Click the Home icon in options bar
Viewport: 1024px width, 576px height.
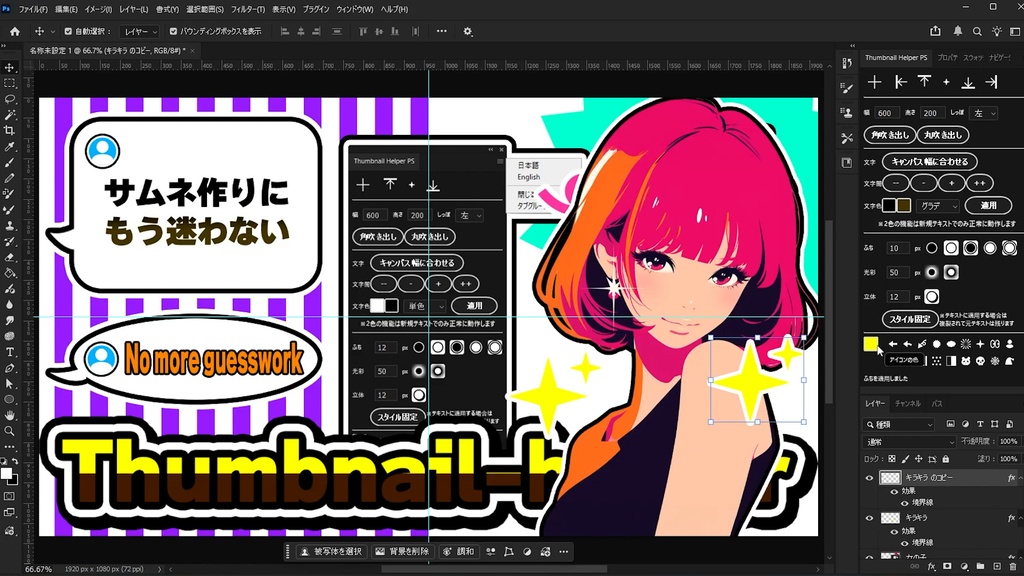click(x=14, y=31)
